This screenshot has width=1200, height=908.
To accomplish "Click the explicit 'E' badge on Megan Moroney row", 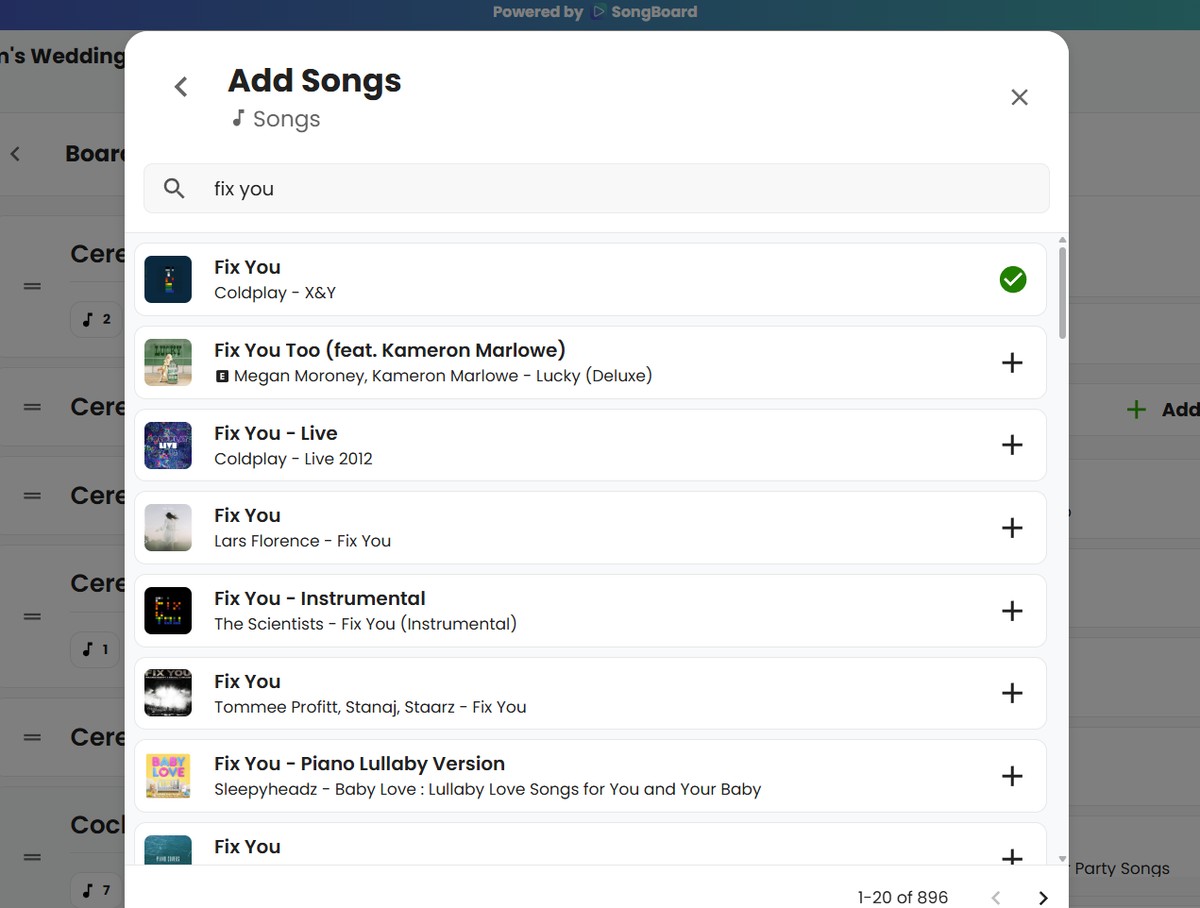I will [x=222, y=377].
